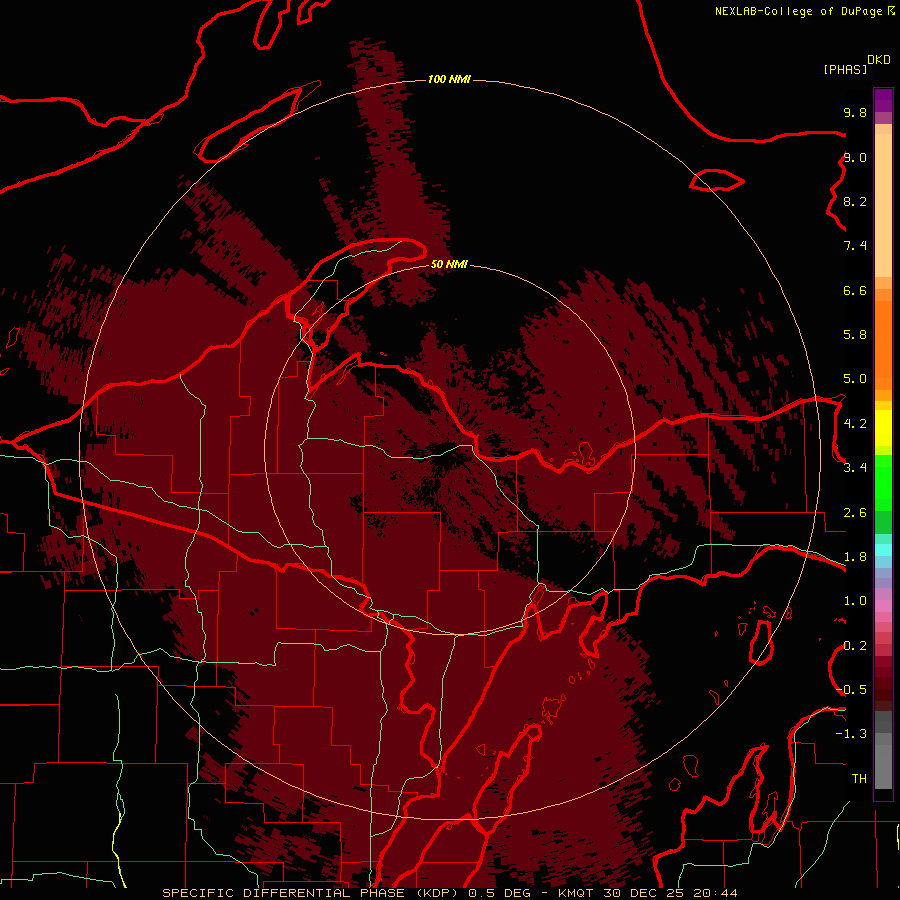
Task: Click the 50 NMI range ring label
Action: click(x=449, y=264)
